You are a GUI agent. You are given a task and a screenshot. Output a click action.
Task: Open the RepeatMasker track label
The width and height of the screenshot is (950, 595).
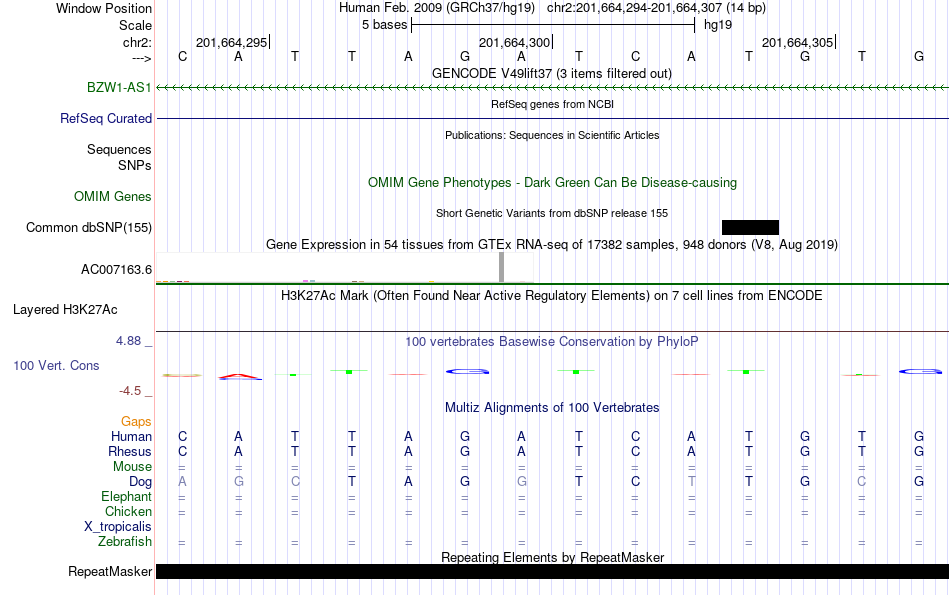[x=110, y=571]
